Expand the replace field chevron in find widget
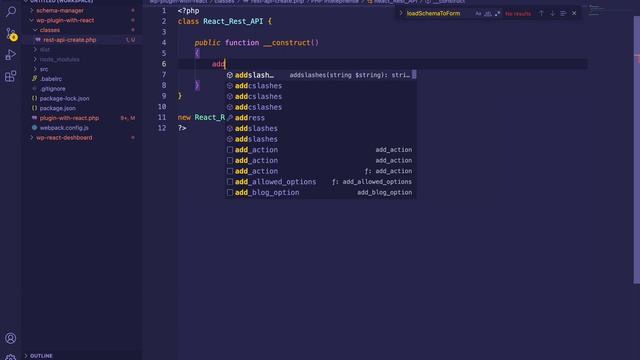 coord(401,13)
